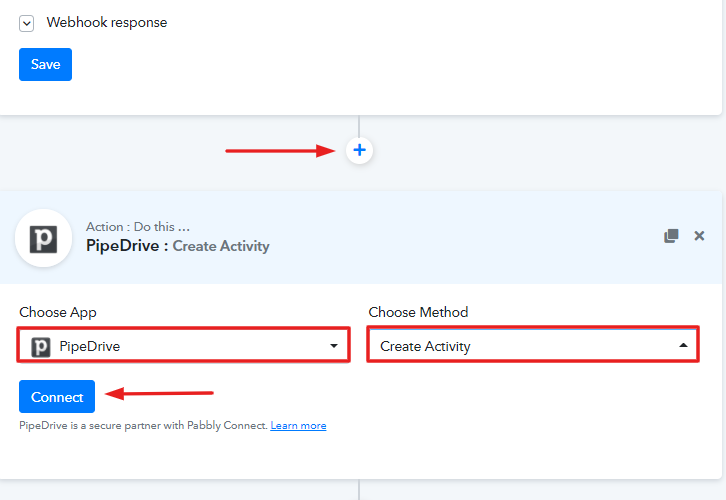Open the Learn more link
726x500 pixels.
[x=298, y=425]
